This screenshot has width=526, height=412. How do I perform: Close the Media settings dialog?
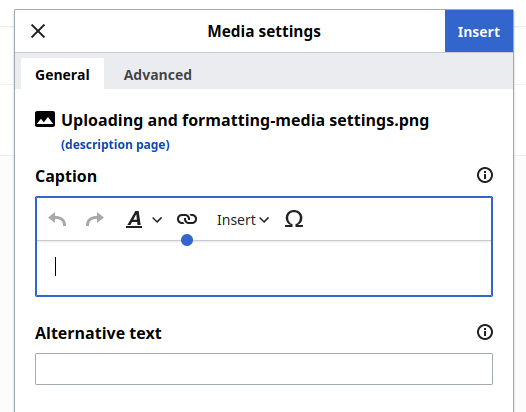(38, 31)
